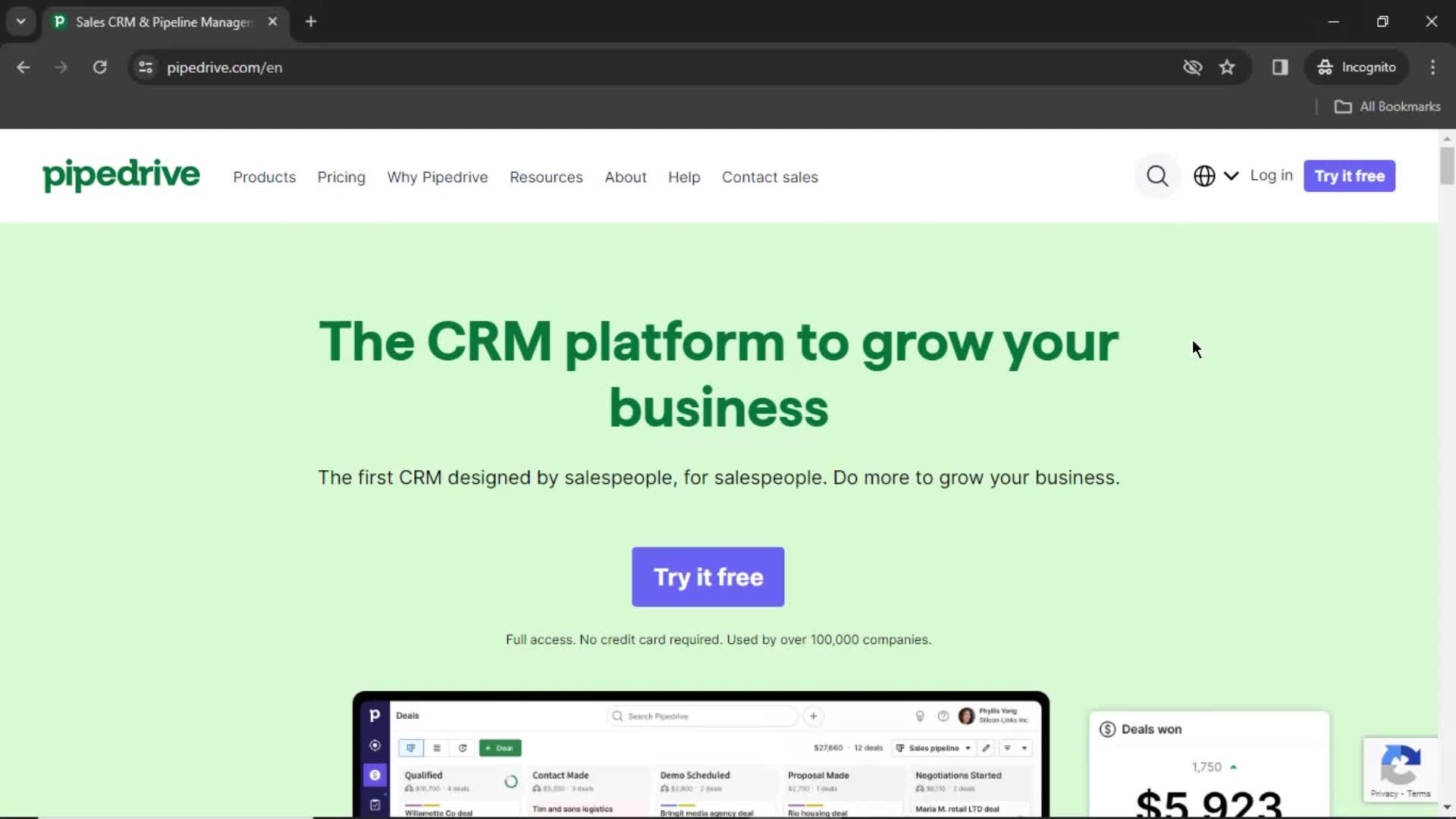1456x819 pixels.
Task: Toggle the browser sidebar icon
Action: 1280,67
